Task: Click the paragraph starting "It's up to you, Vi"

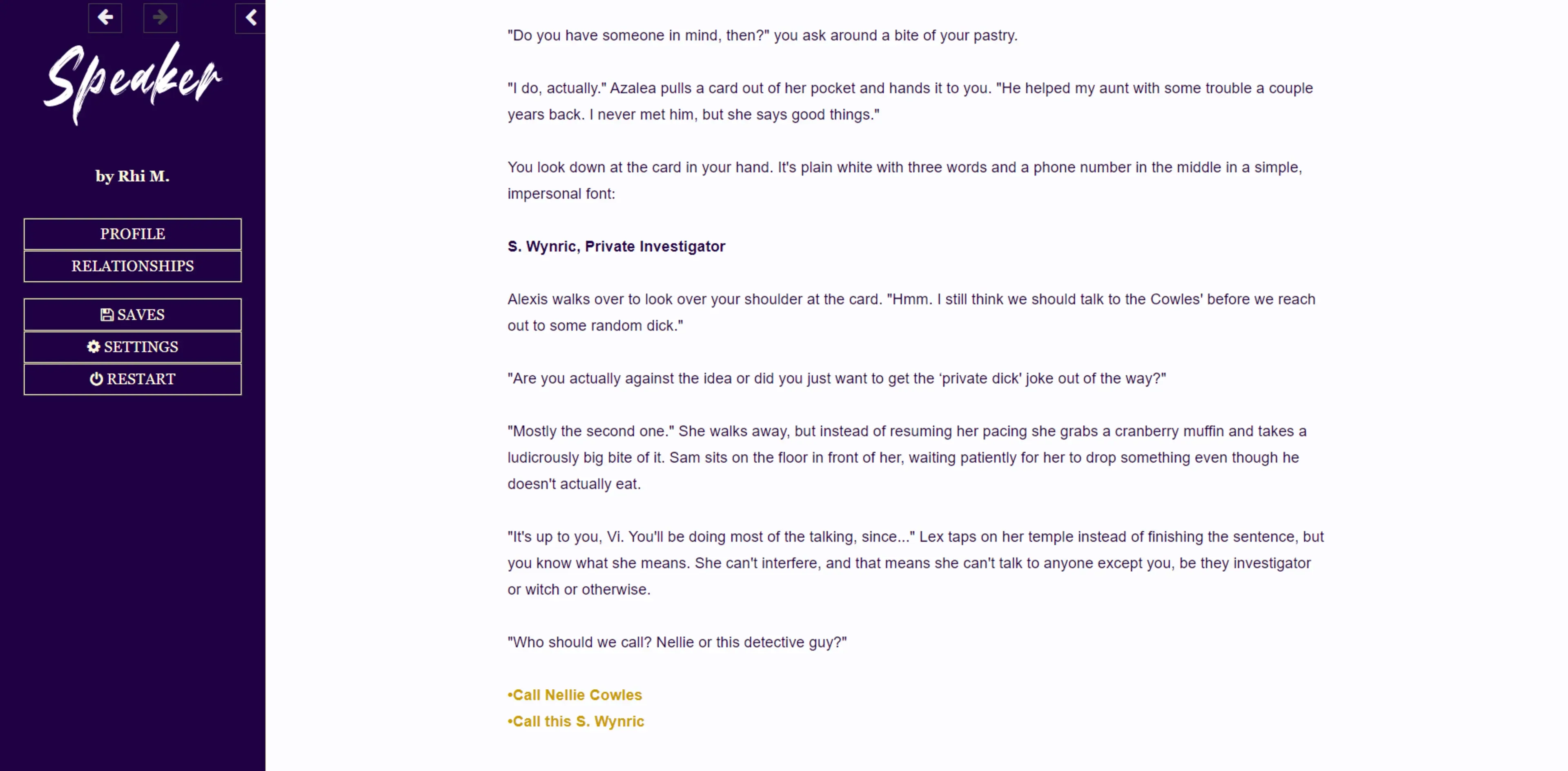Action: [x=915, y=563]
